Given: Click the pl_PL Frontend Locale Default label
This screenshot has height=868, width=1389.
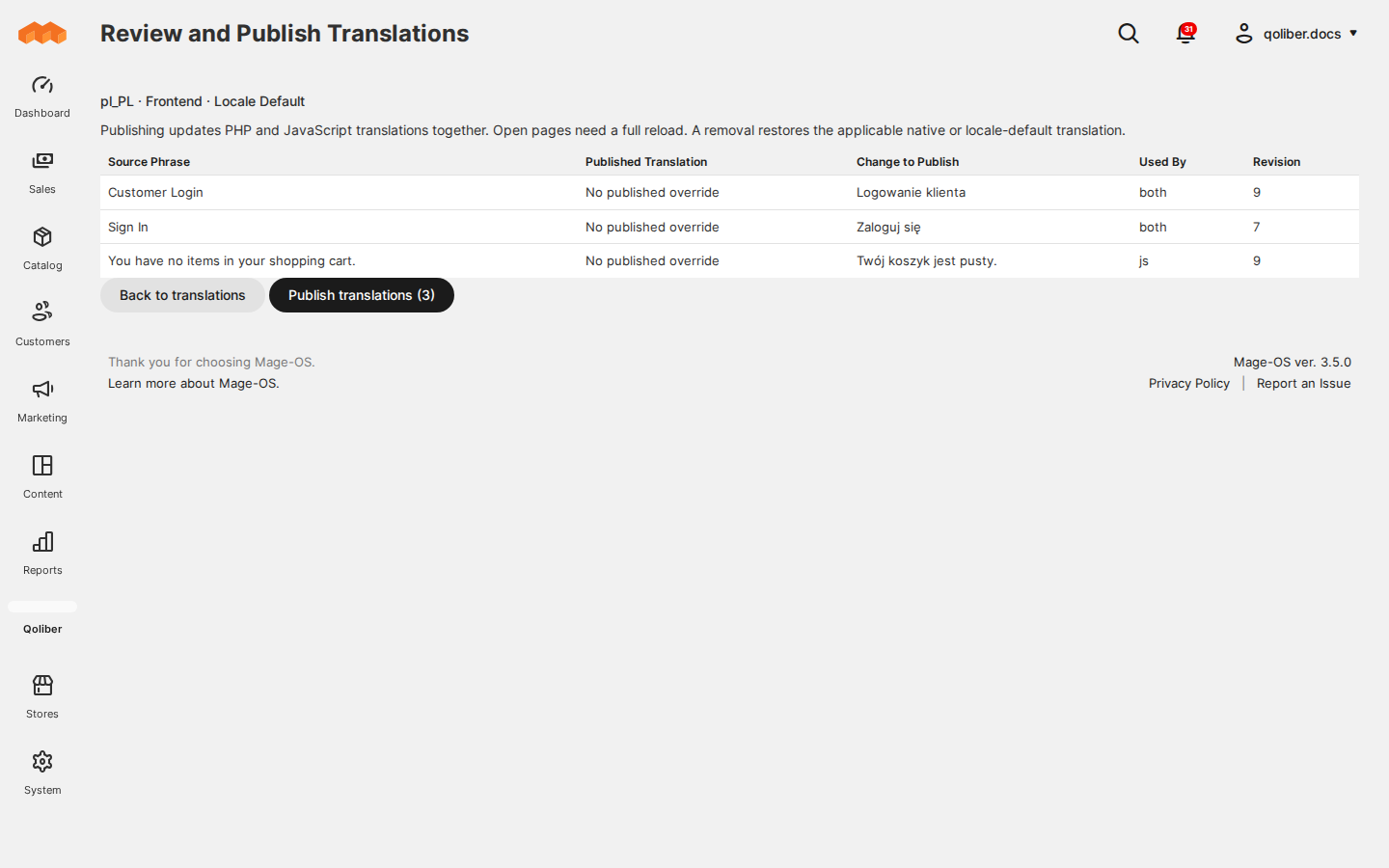Looking at the screenshot, I should 203,101.
